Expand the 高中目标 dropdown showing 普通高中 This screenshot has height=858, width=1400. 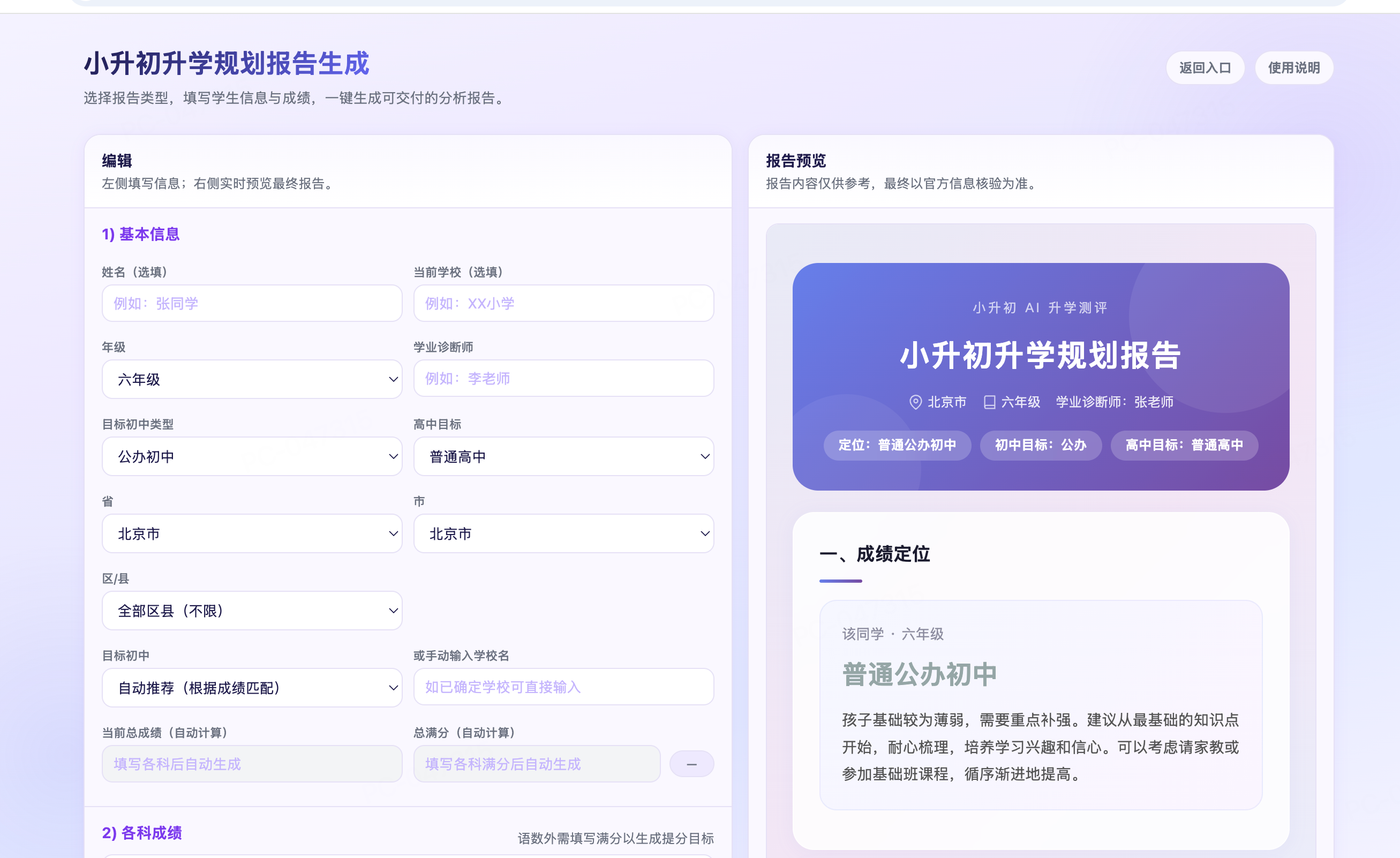pos(563,456)
